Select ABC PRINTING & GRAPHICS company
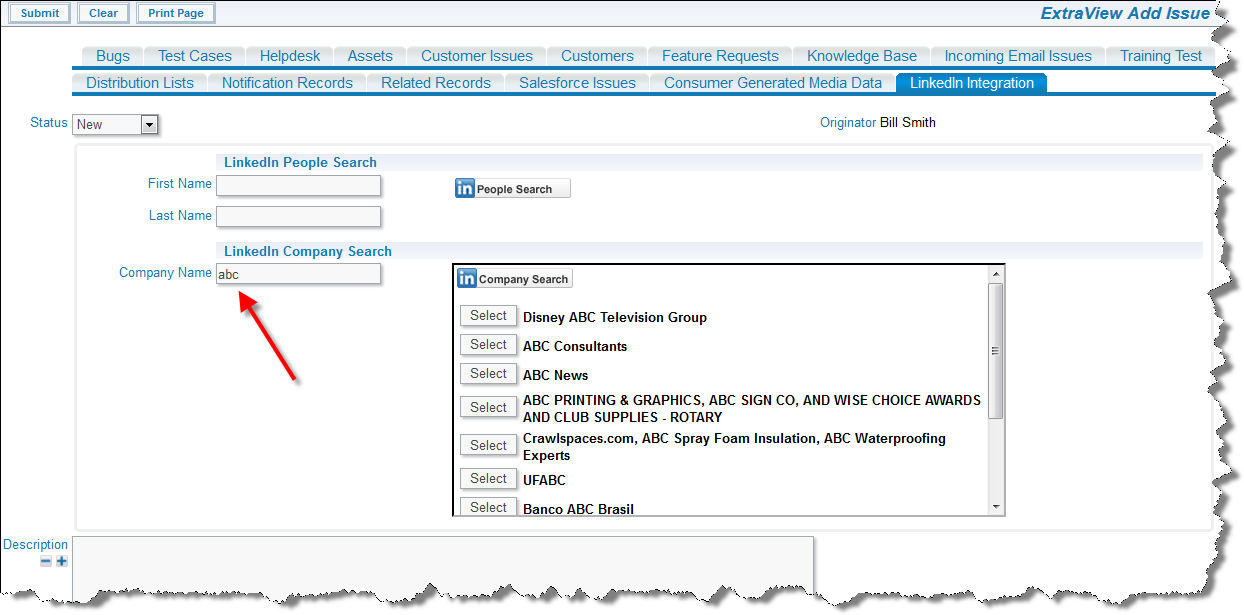This screenshot has width=1244, height=615. (x=488, y=407)
